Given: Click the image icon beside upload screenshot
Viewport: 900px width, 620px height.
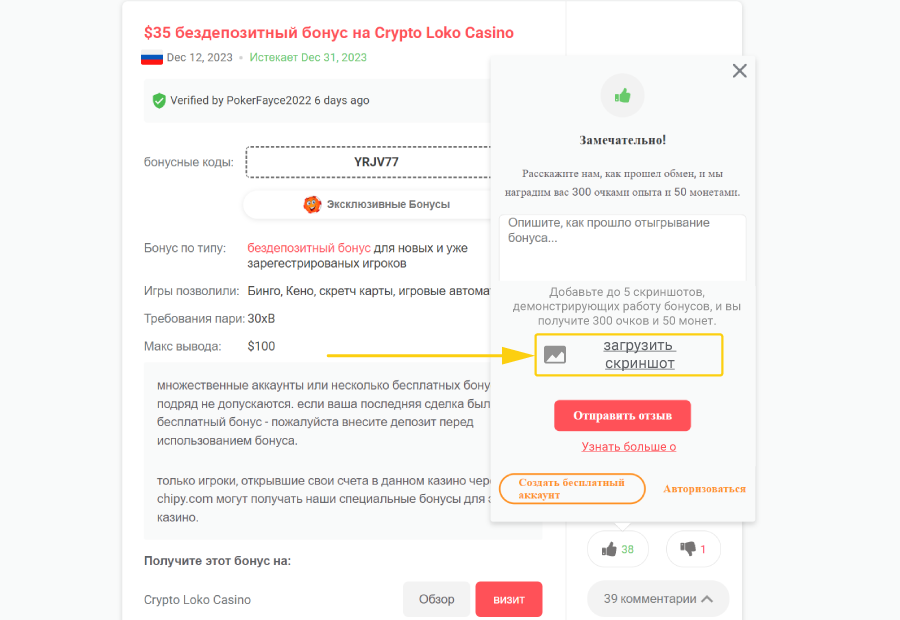Looking at the screenshot, I should (555, 354).
